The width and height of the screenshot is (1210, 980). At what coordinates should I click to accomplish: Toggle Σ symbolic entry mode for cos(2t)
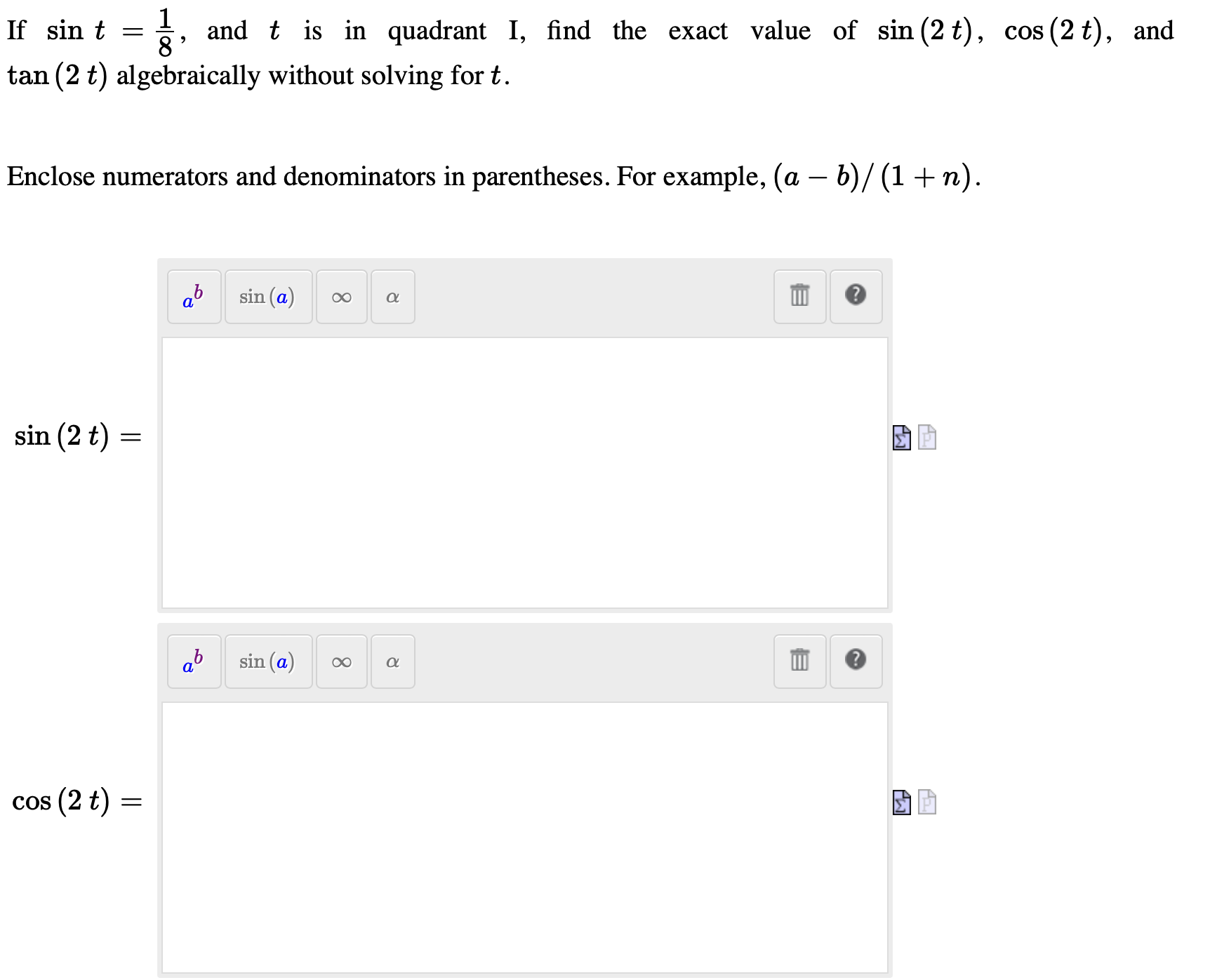point(902,803)
